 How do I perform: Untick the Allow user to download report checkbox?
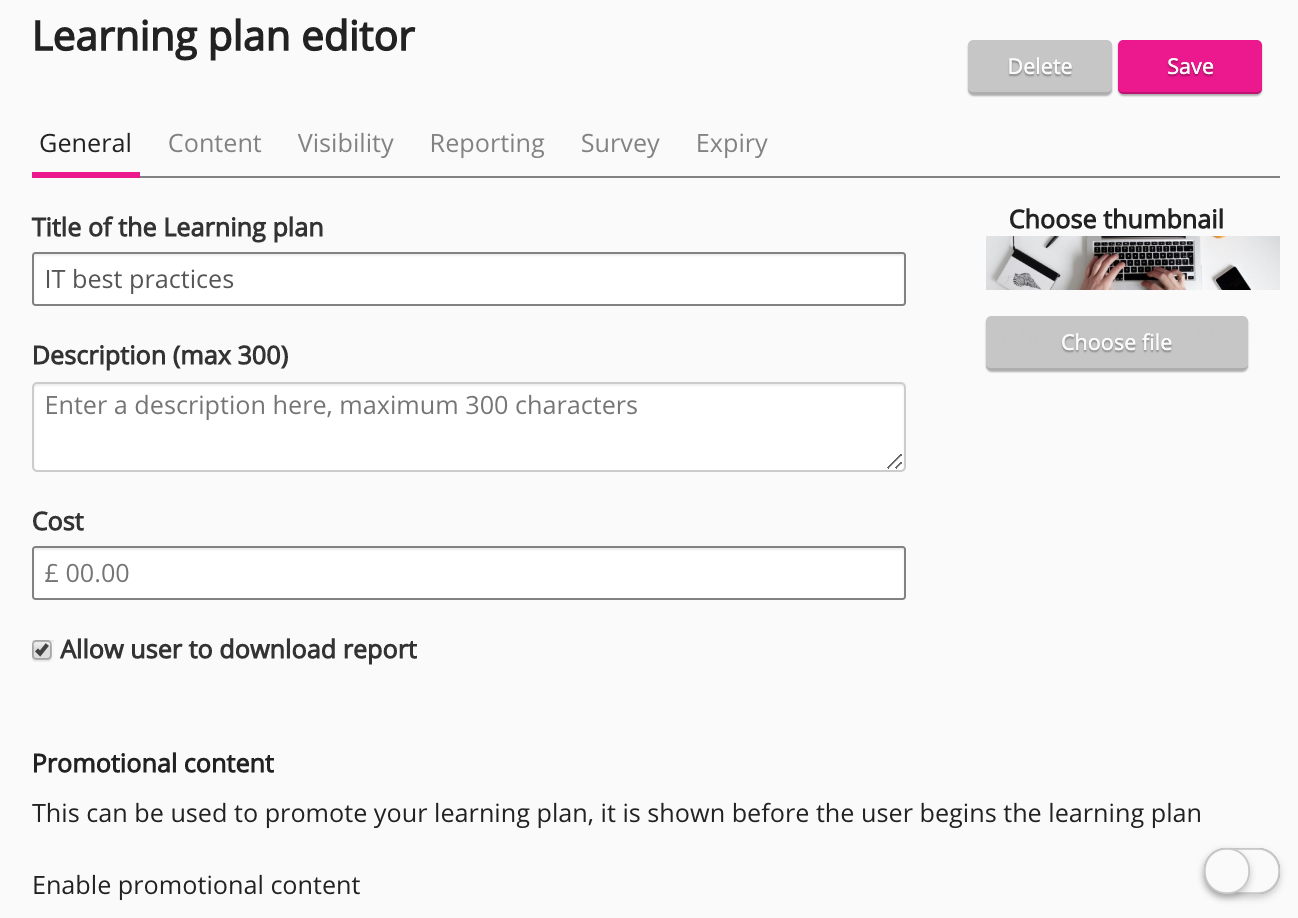[x=42, y=651]
